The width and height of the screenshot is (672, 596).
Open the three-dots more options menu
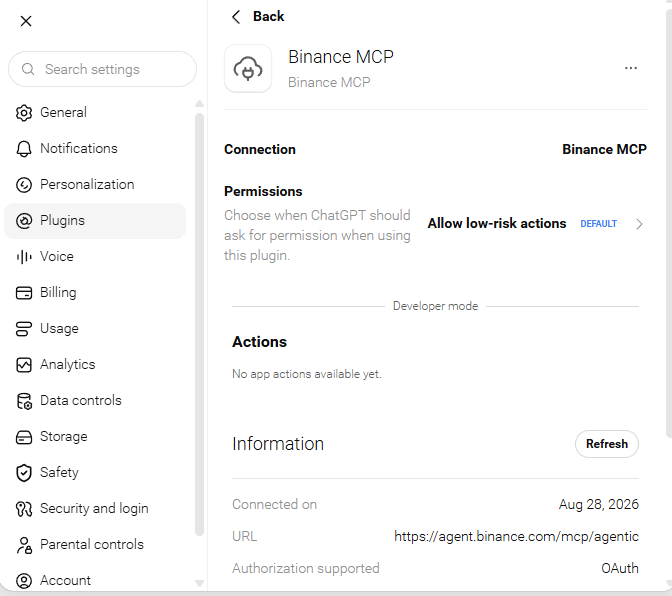(630, 68)
